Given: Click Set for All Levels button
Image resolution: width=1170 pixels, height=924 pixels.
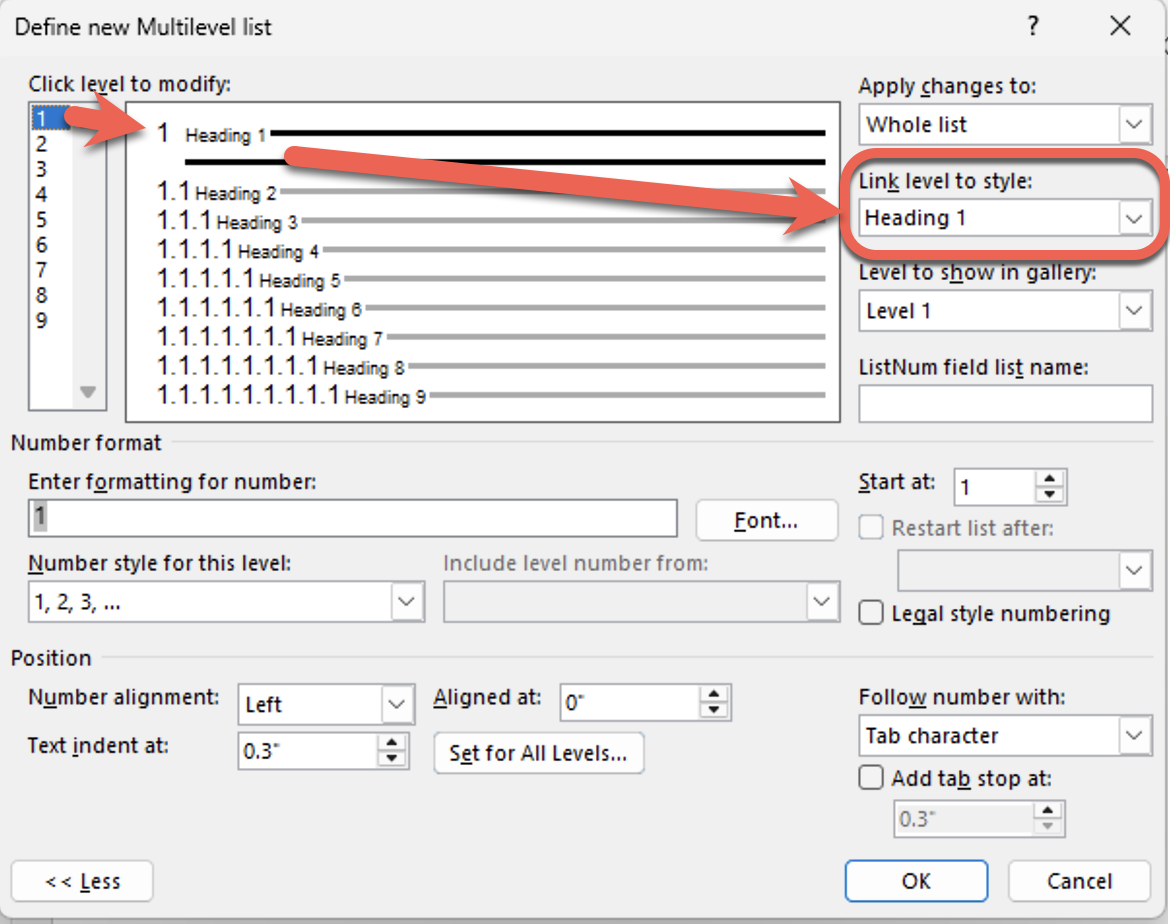Looking at the screenshot, I should pos(538,753).
